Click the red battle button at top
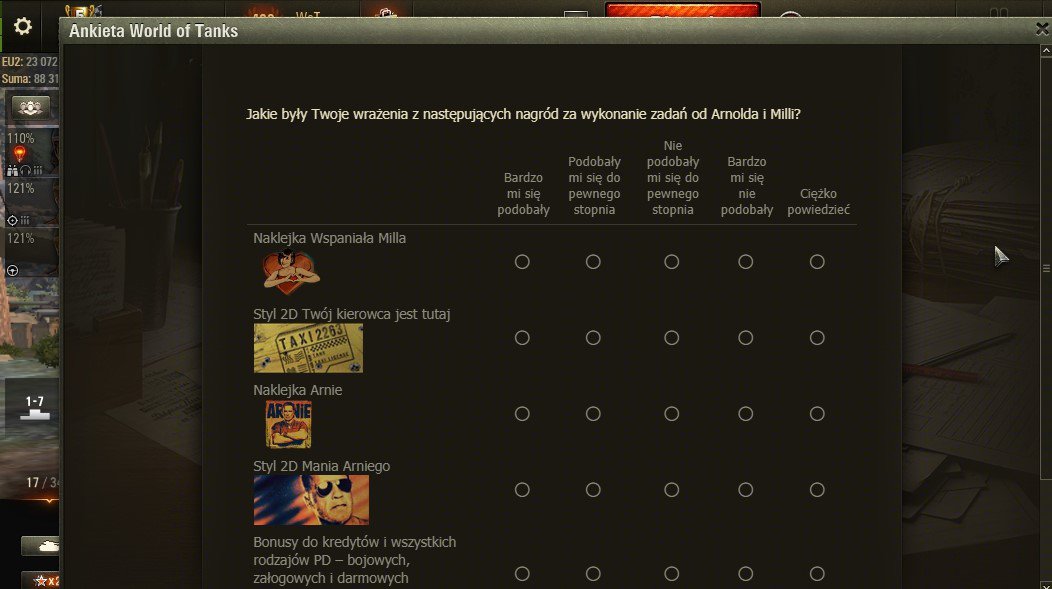 pos(682,10)
